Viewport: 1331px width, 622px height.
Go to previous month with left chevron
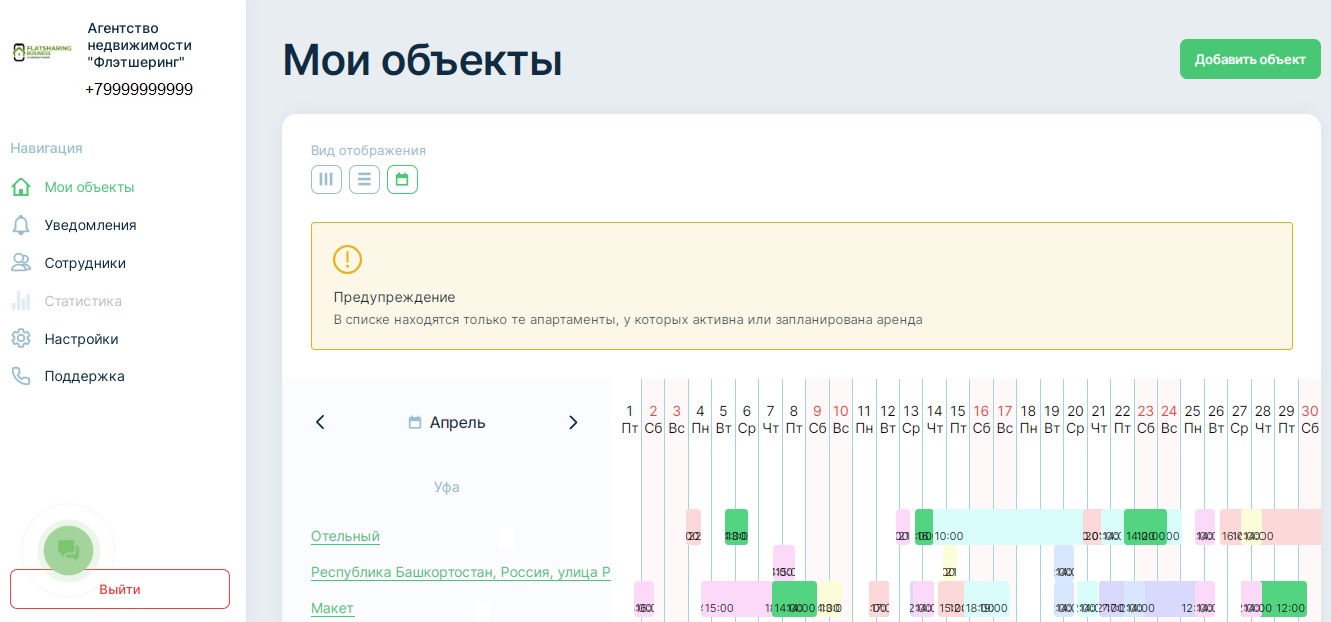[x=320, y=422]
